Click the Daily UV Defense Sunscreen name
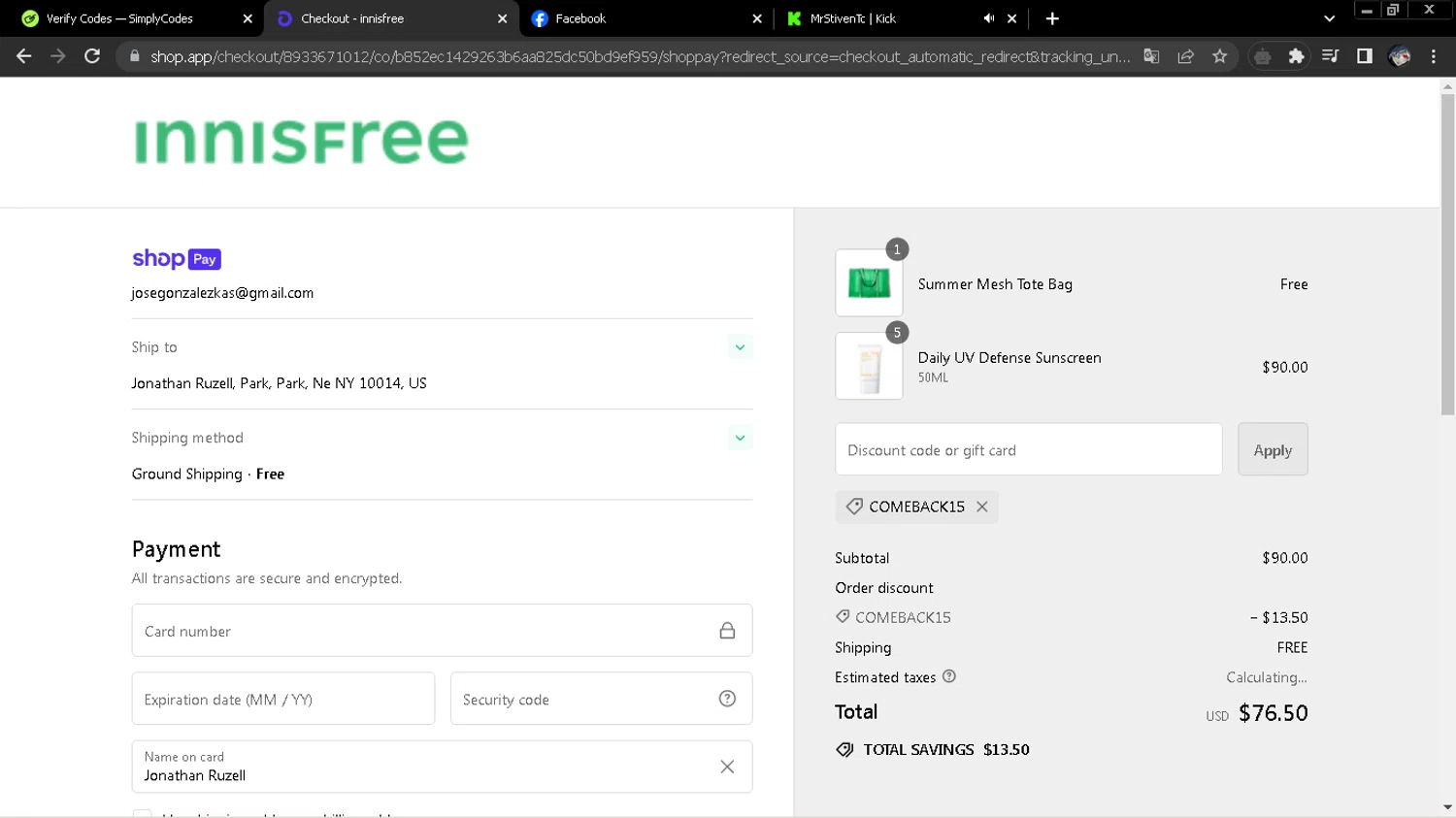 pos(1009,358)
